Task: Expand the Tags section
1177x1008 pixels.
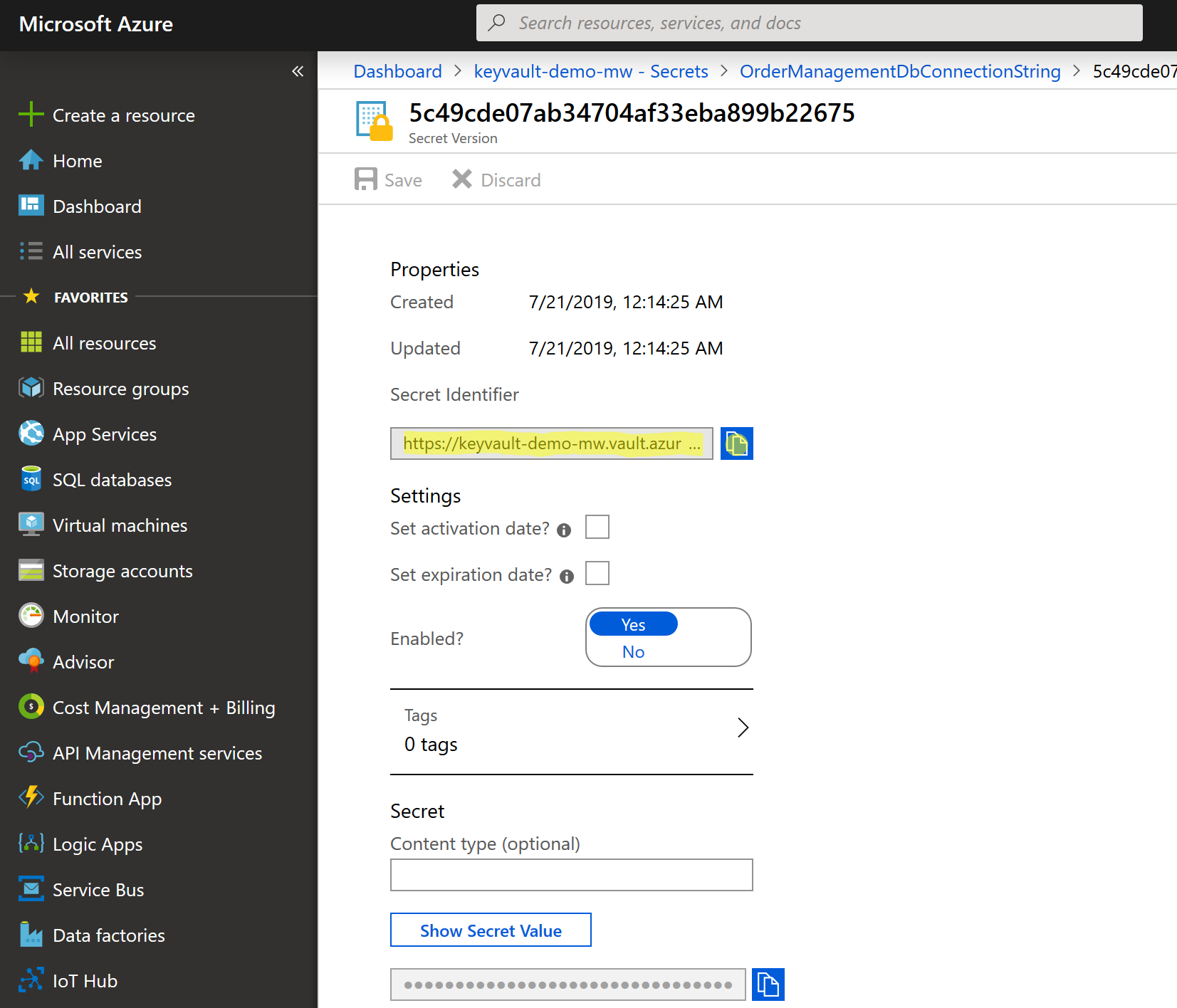Action: click(x=743, y=728)
